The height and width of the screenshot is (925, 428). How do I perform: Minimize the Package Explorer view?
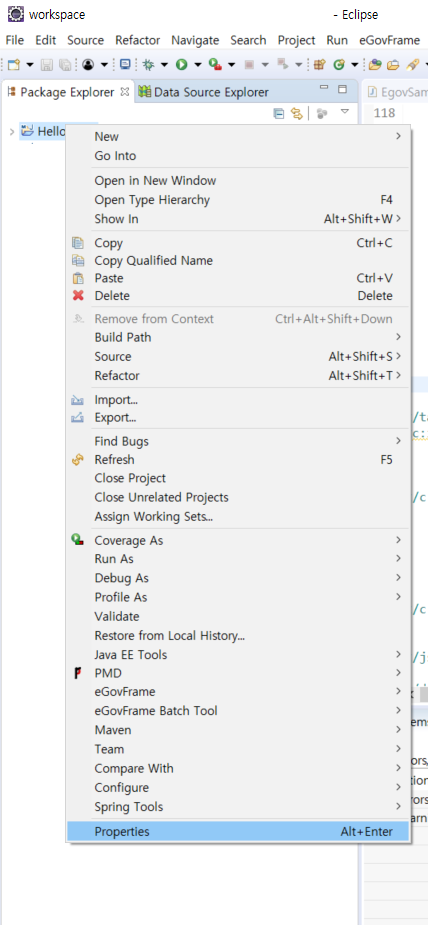pyautogui.click(x=324, y=88)
